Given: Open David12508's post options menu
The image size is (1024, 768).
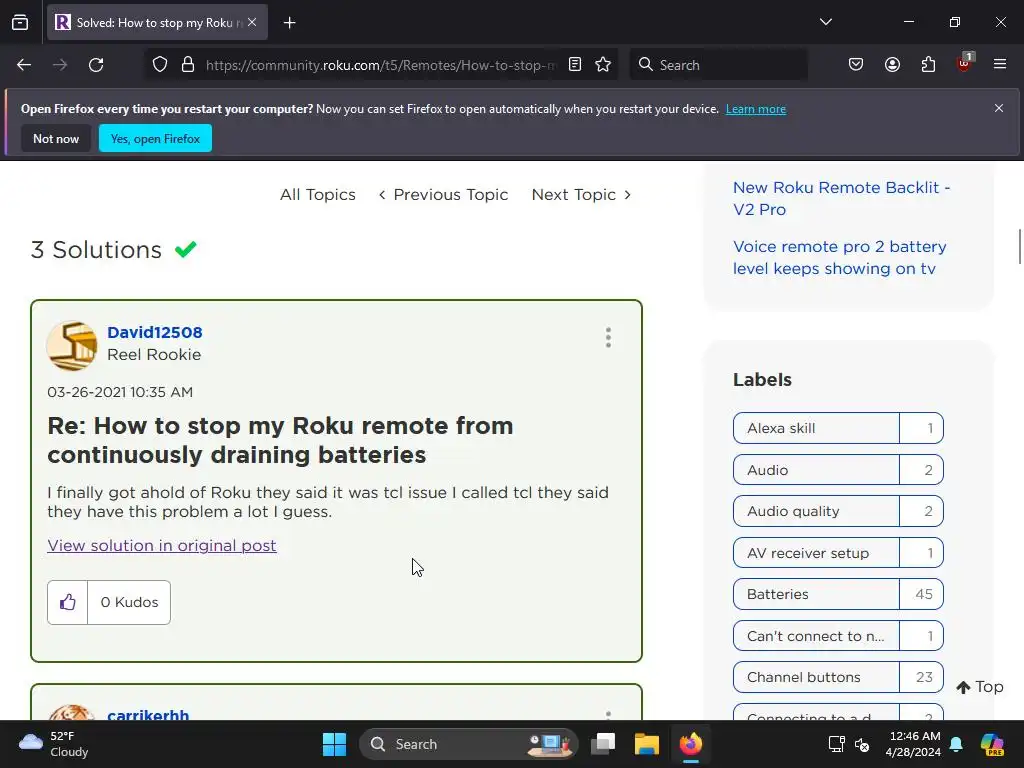Looking at the screenshot, I should (608, 338).
